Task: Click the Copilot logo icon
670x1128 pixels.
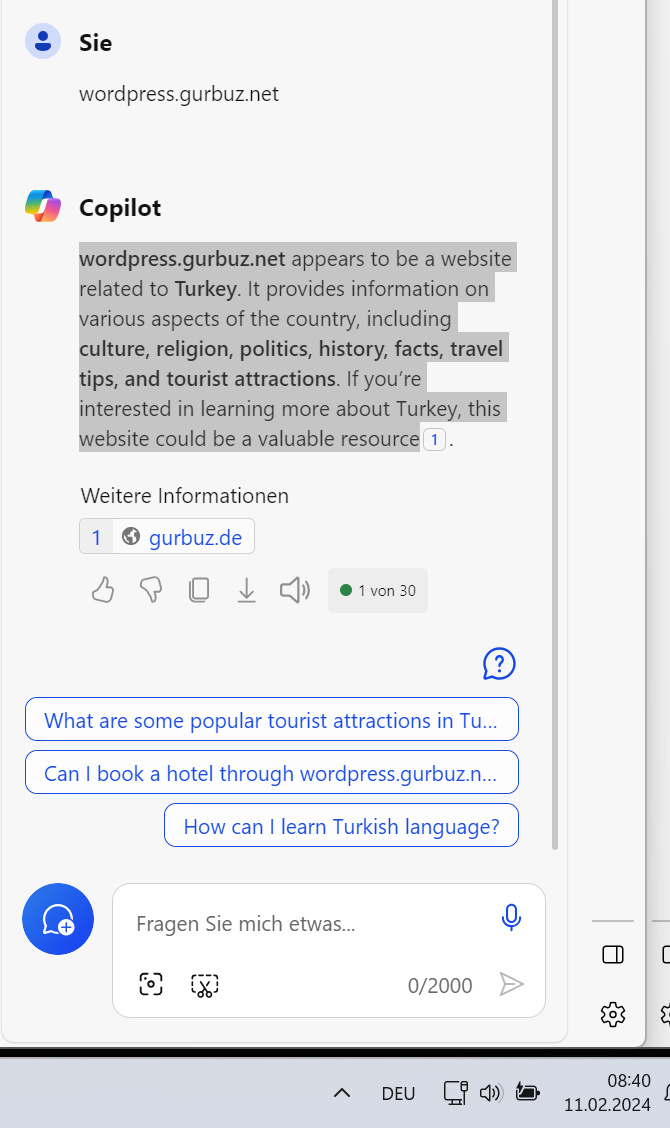Action: coord(43,206)
